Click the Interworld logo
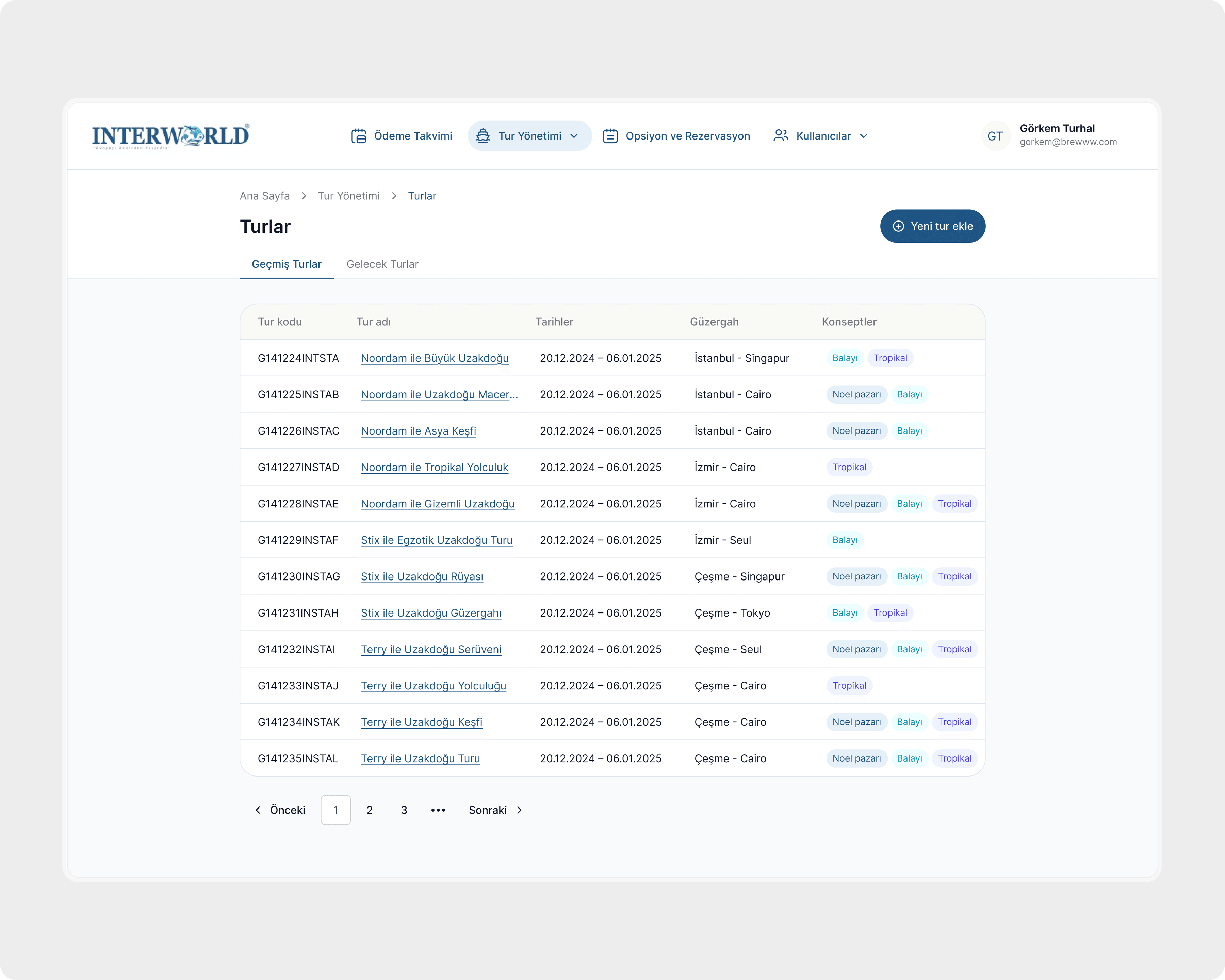Screen dimensions: 1225x980 pos(170,136)
